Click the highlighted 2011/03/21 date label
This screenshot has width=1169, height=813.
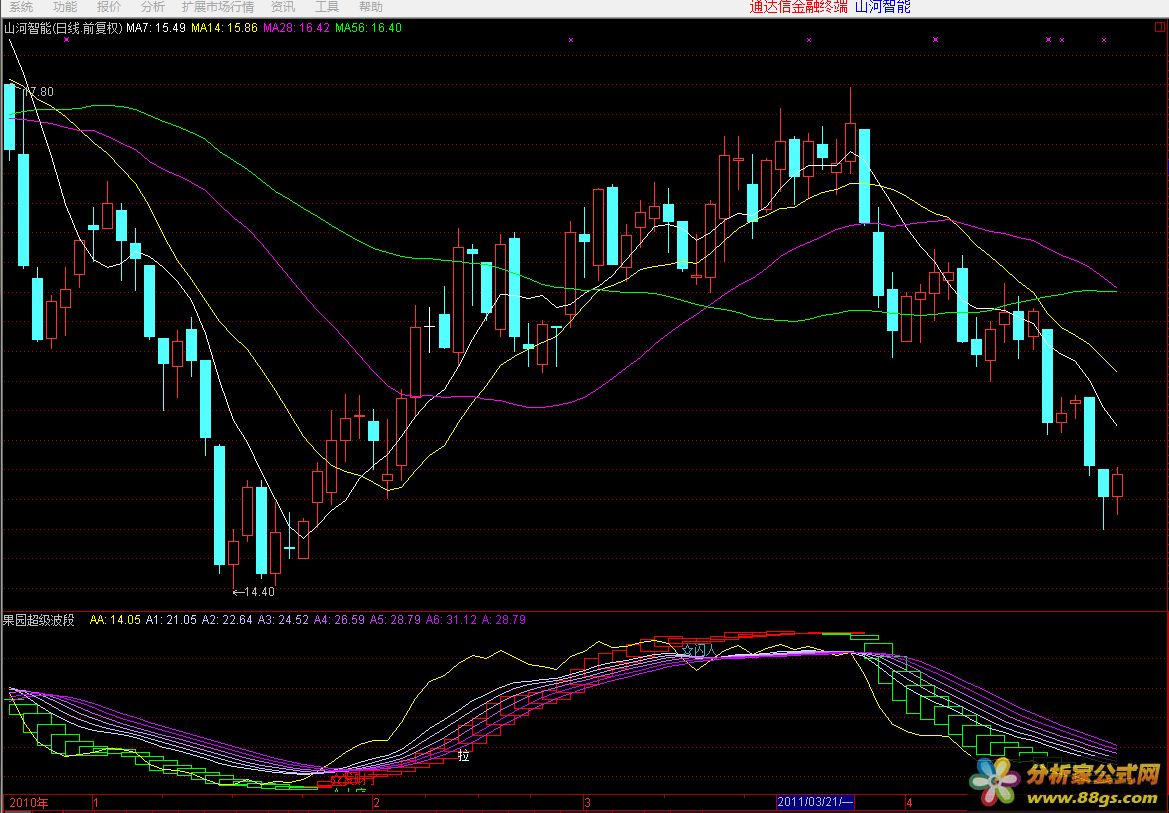click(815, 803)
